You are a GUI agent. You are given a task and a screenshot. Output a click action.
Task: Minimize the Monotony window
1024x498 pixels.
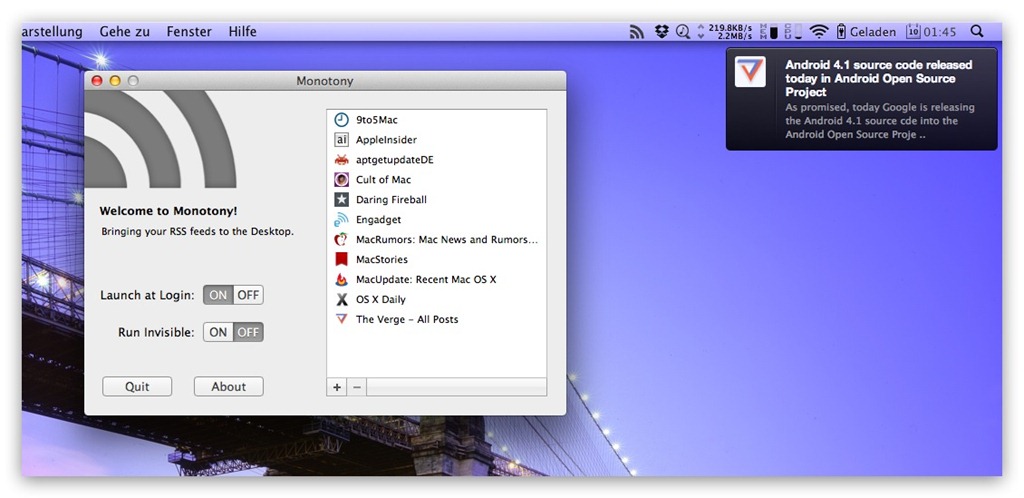click(x=115, y=81)
